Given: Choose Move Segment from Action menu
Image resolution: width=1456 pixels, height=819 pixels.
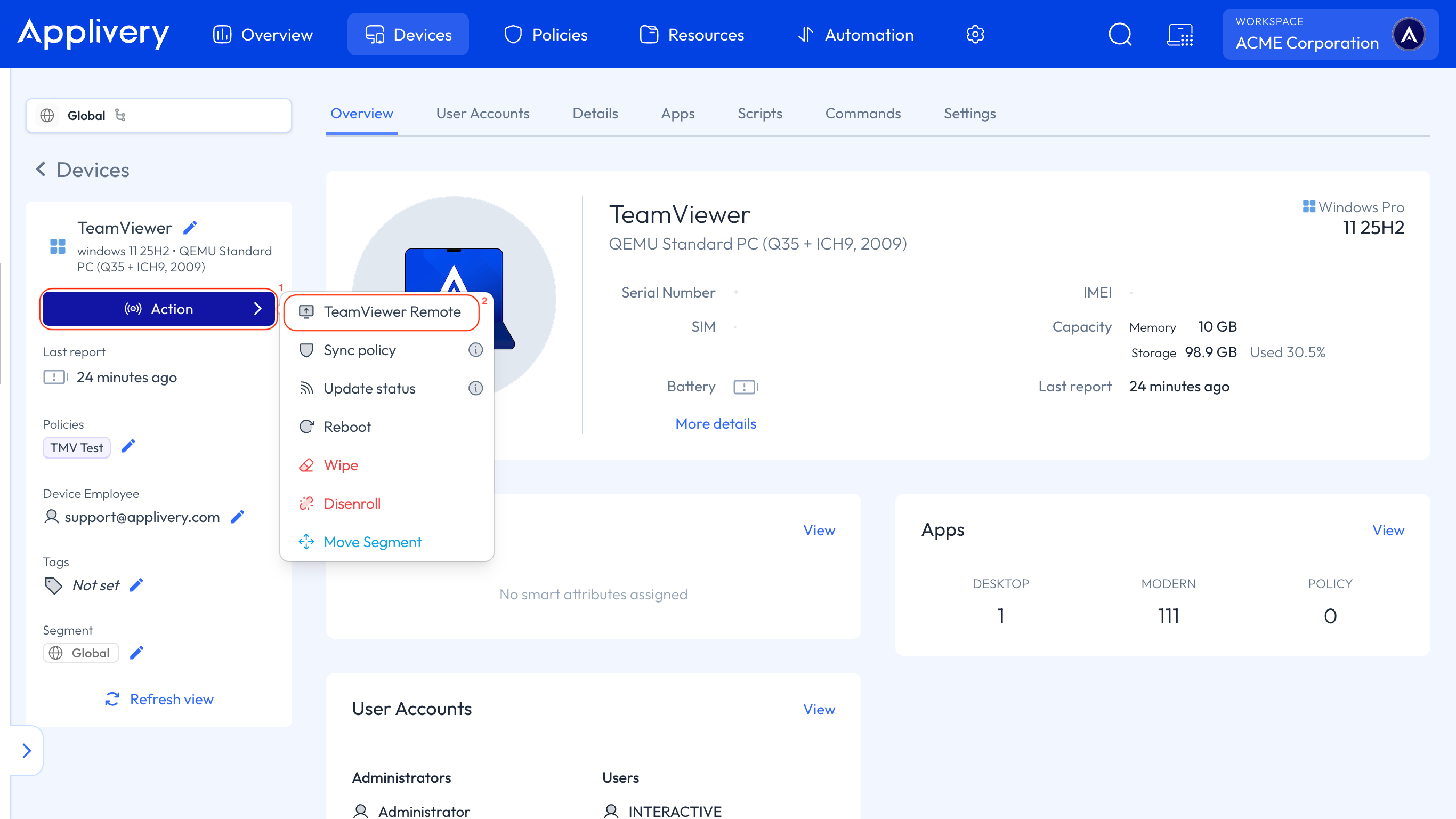Looking at the screenshot, I should (387, 542).
